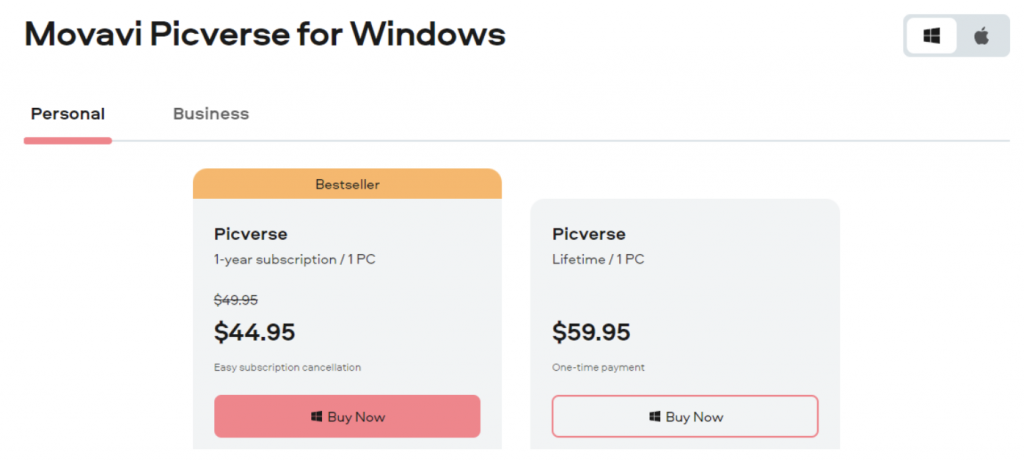The width and height of the screenshot is (1024, 461).
Task: Click '1-year subscription / 1 PC' text
Action: [x=294, y=259]
